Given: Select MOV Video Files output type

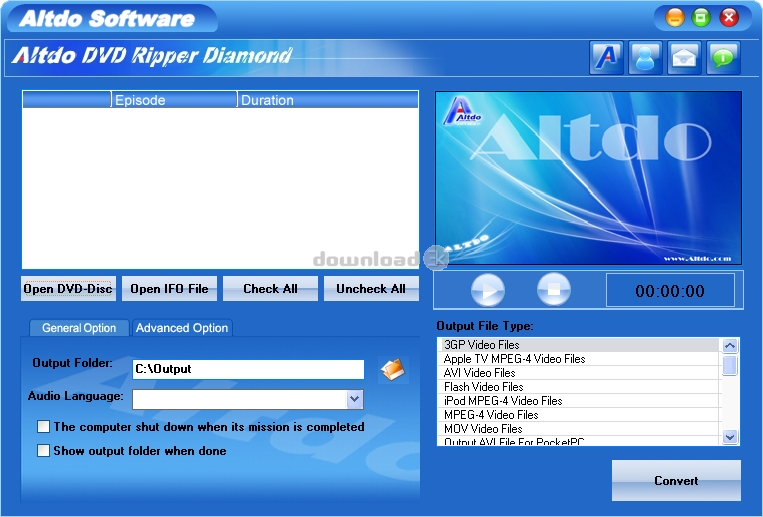Looking at the screenshot, I should click(x=579, y=429).
